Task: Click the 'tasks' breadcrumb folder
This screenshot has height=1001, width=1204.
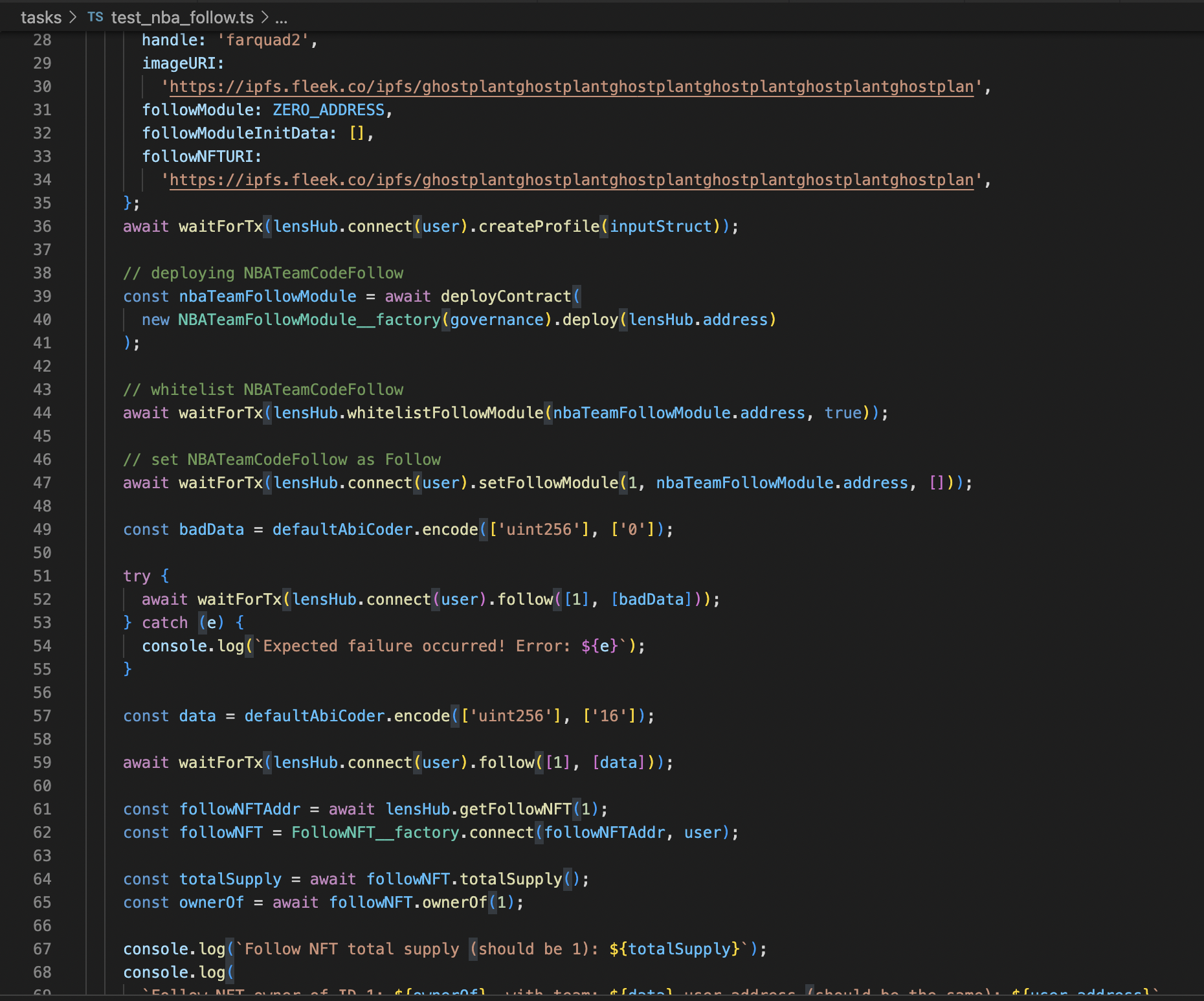Action: [x=41, y=17]
